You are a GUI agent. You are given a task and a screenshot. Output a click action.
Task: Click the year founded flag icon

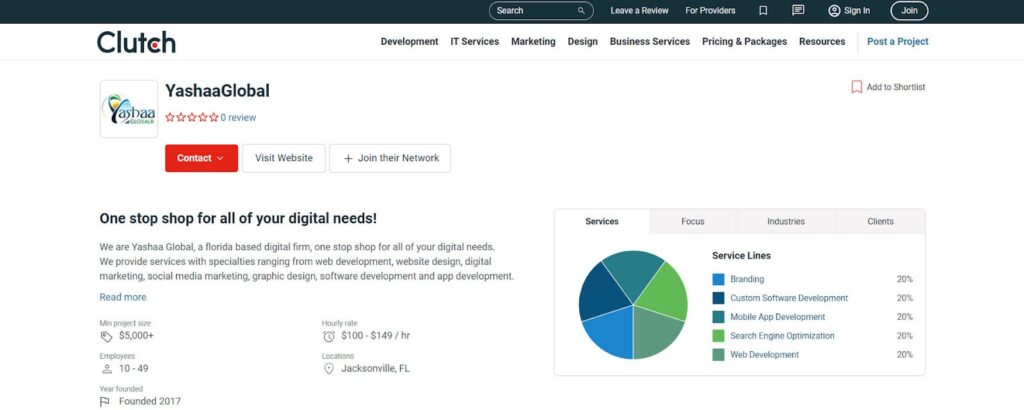104,402
